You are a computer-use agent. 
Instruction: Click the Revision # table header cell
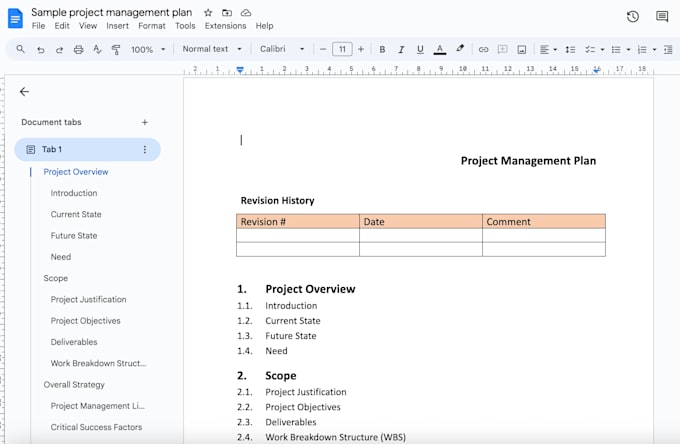point(298,222)
